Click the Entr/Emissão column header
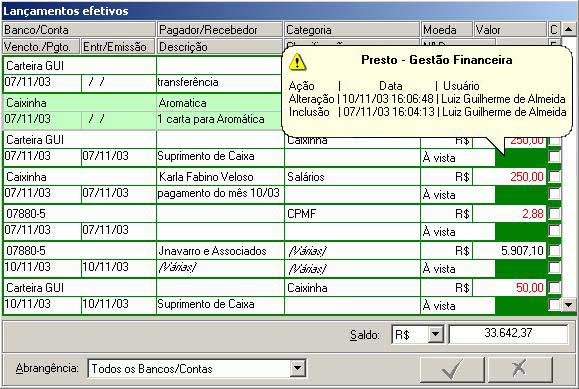The height and width of the screenshot is (389, 579). (118, 47)
